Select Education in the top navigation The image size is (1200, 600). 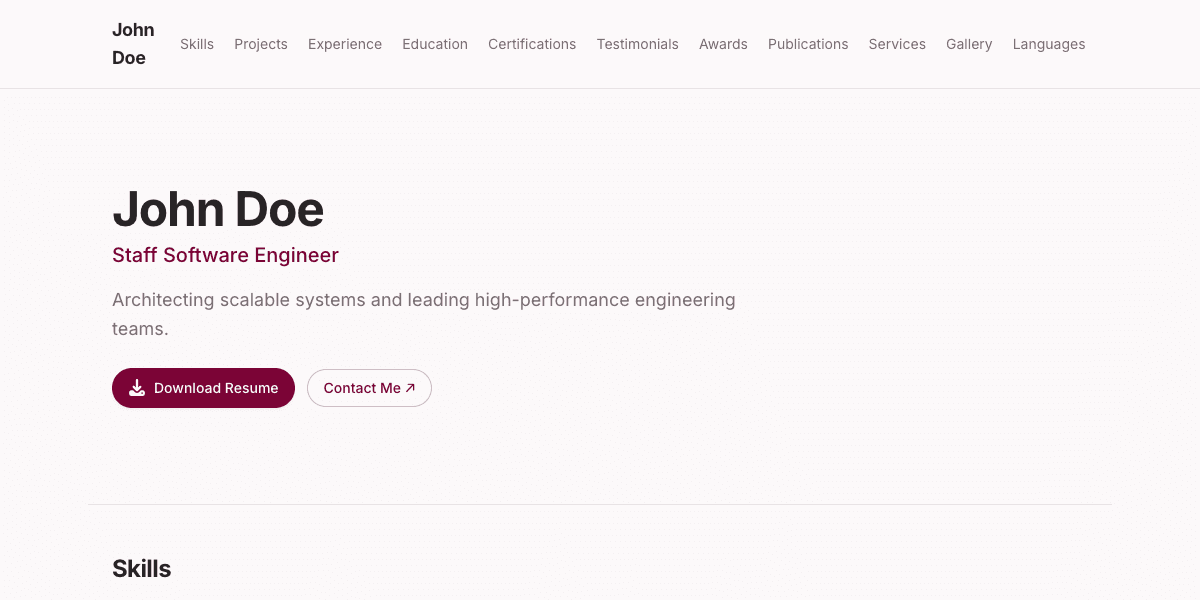435,44
